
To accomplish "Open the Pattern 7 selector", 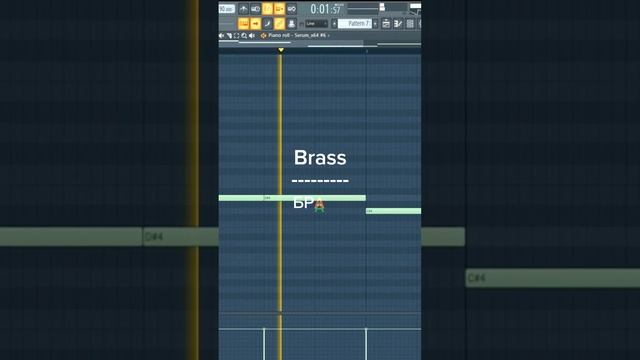I will pos(355,24).
